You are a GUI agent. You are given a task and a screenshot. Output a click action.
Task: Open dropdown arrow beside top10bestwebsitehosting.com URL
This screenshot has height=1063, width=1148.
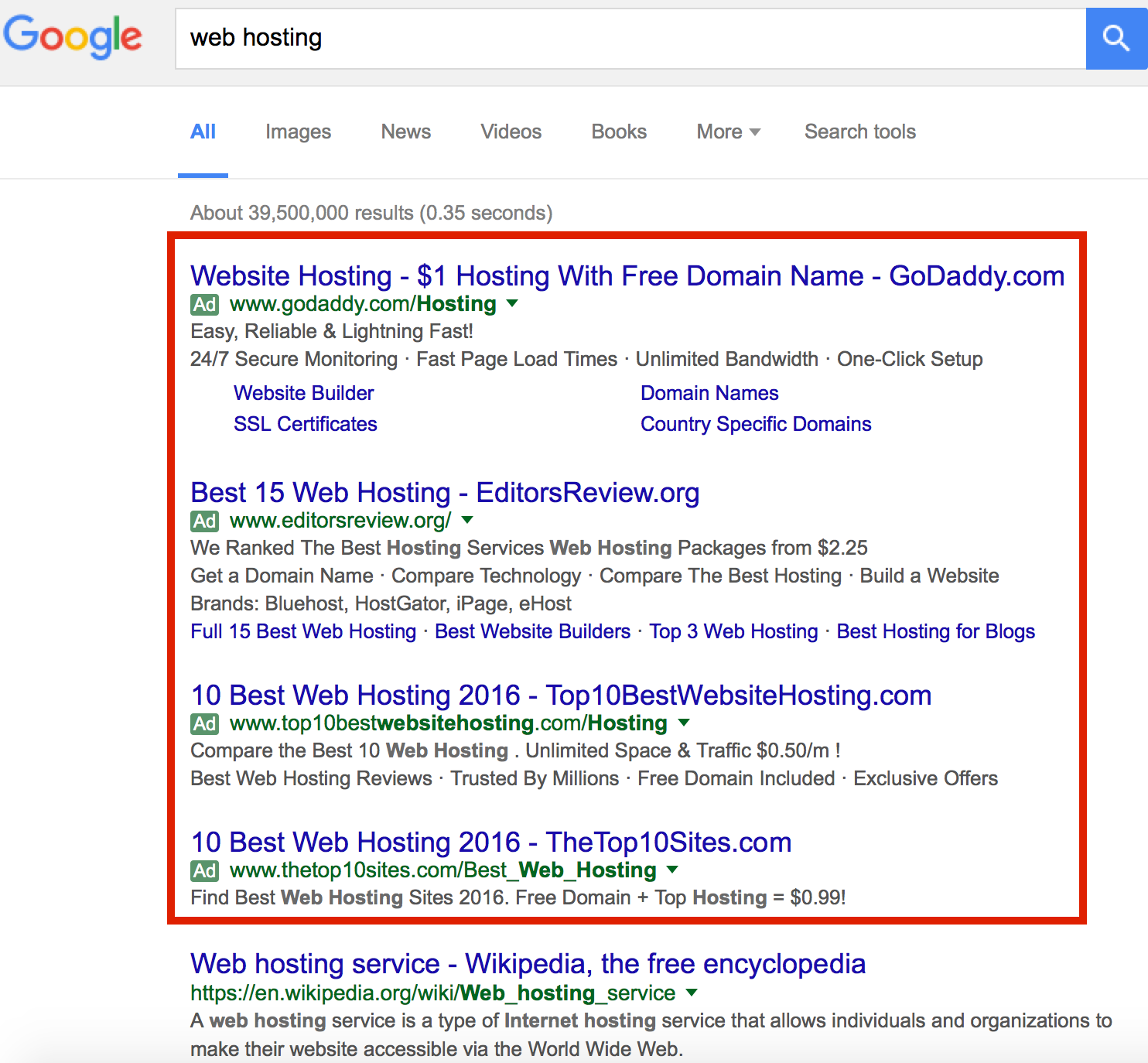coord(684,723)
